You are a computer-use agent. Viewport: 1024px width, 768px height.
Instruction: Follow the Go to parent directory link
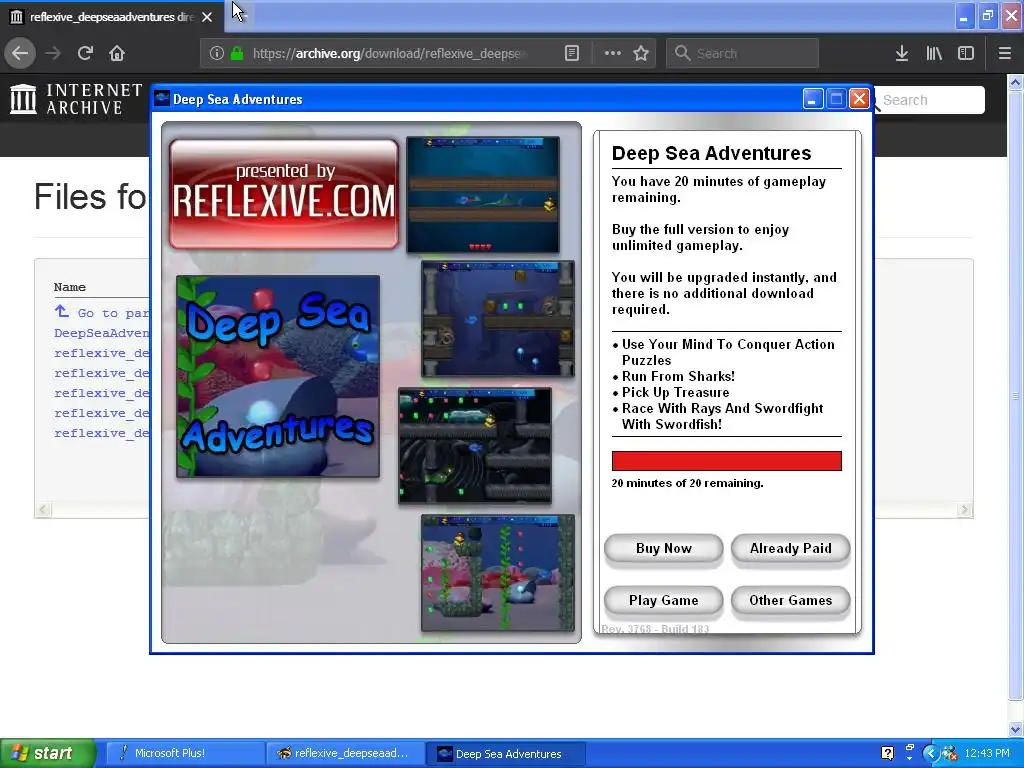pos(101,313)
